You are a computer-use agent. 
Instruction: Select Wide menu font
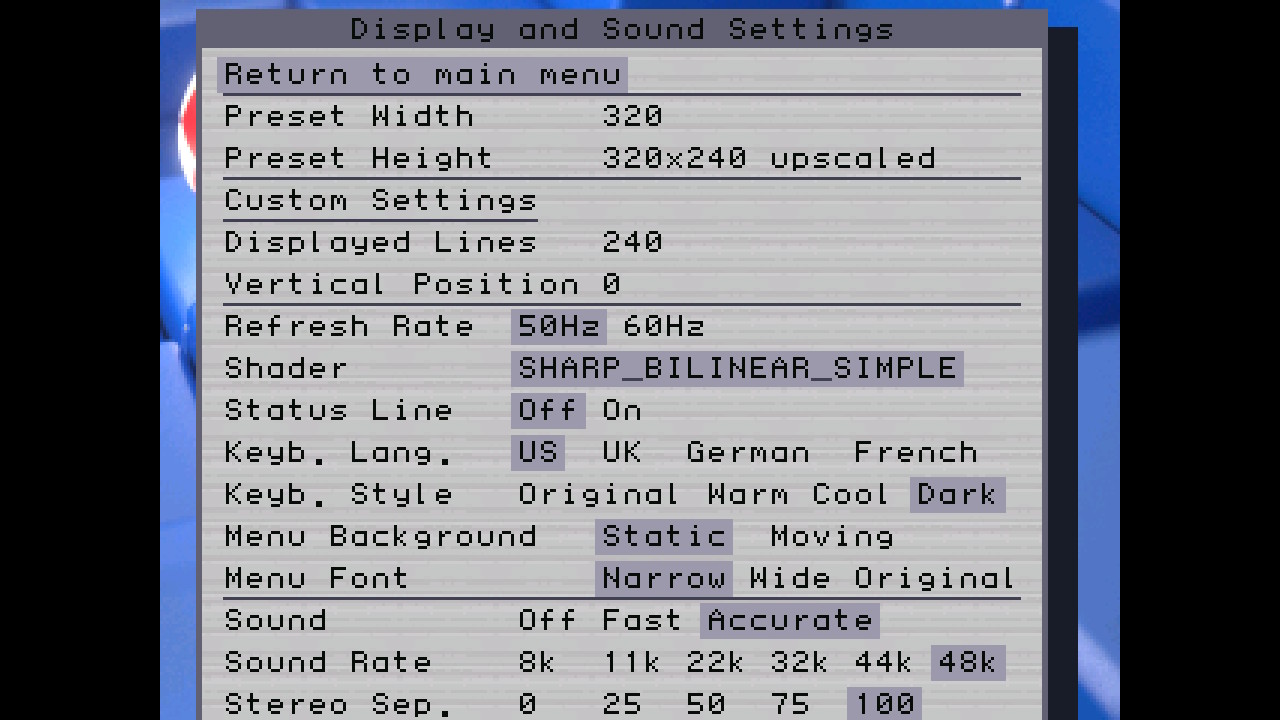(x=790, y=578)
